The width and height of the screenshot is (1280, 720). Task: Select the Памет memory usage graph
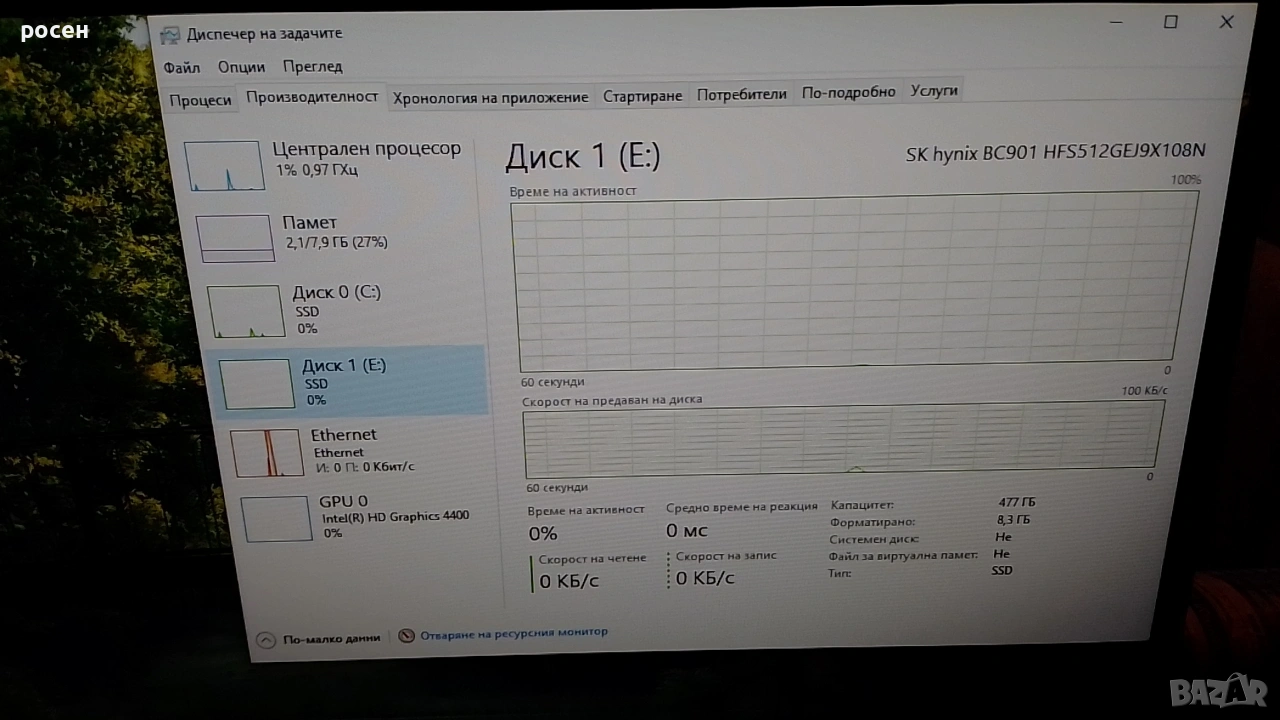(235, 238)
